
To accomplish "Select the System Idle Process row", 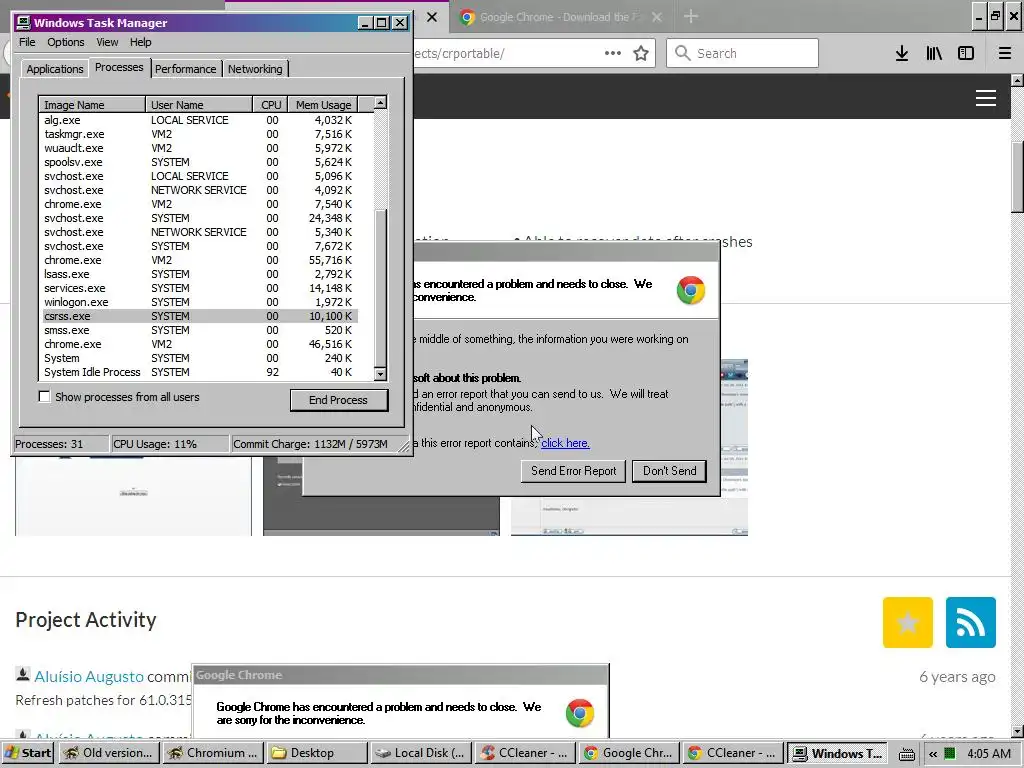I will [199, 372].
